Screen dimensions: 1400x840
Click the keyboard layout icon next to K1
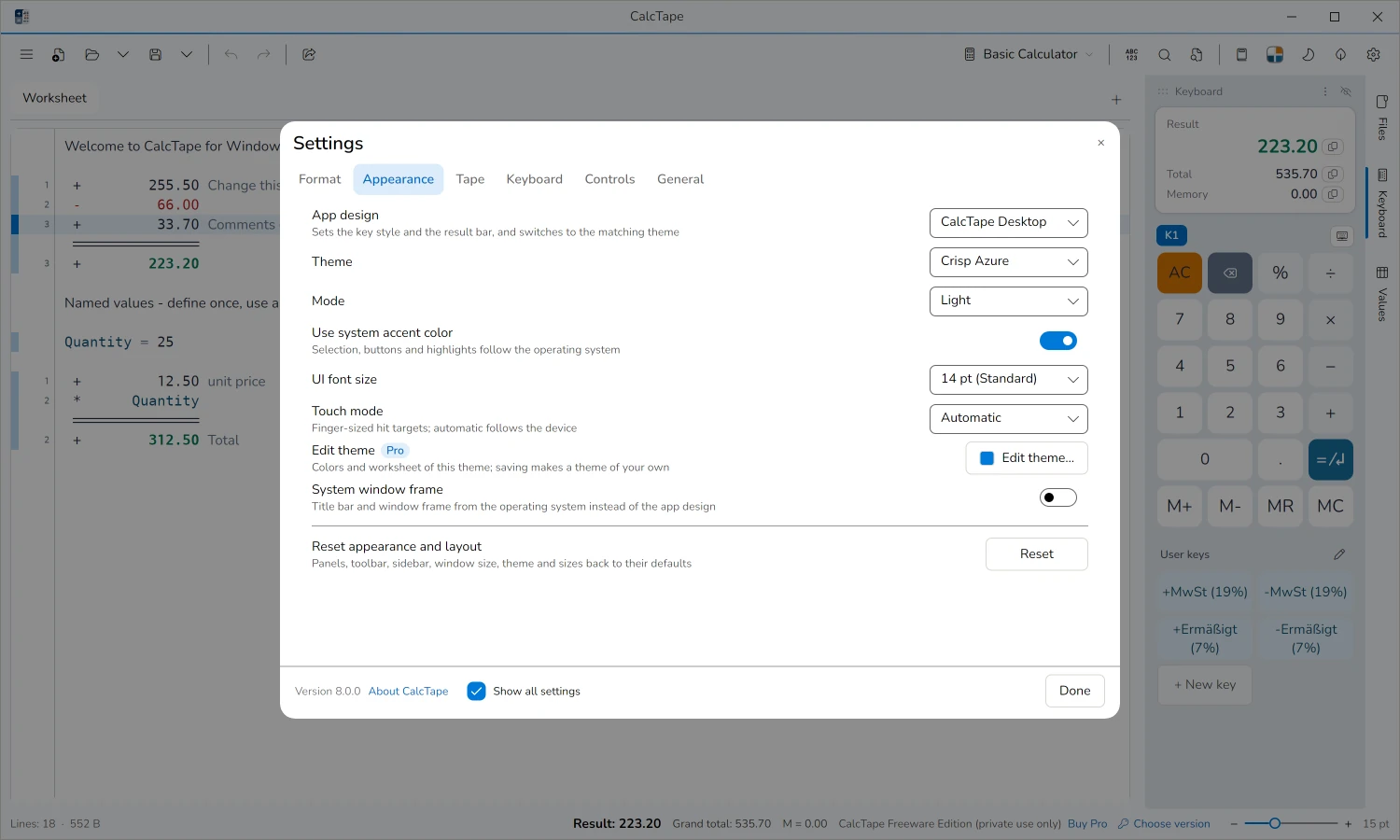click(x=1342, y=235)
